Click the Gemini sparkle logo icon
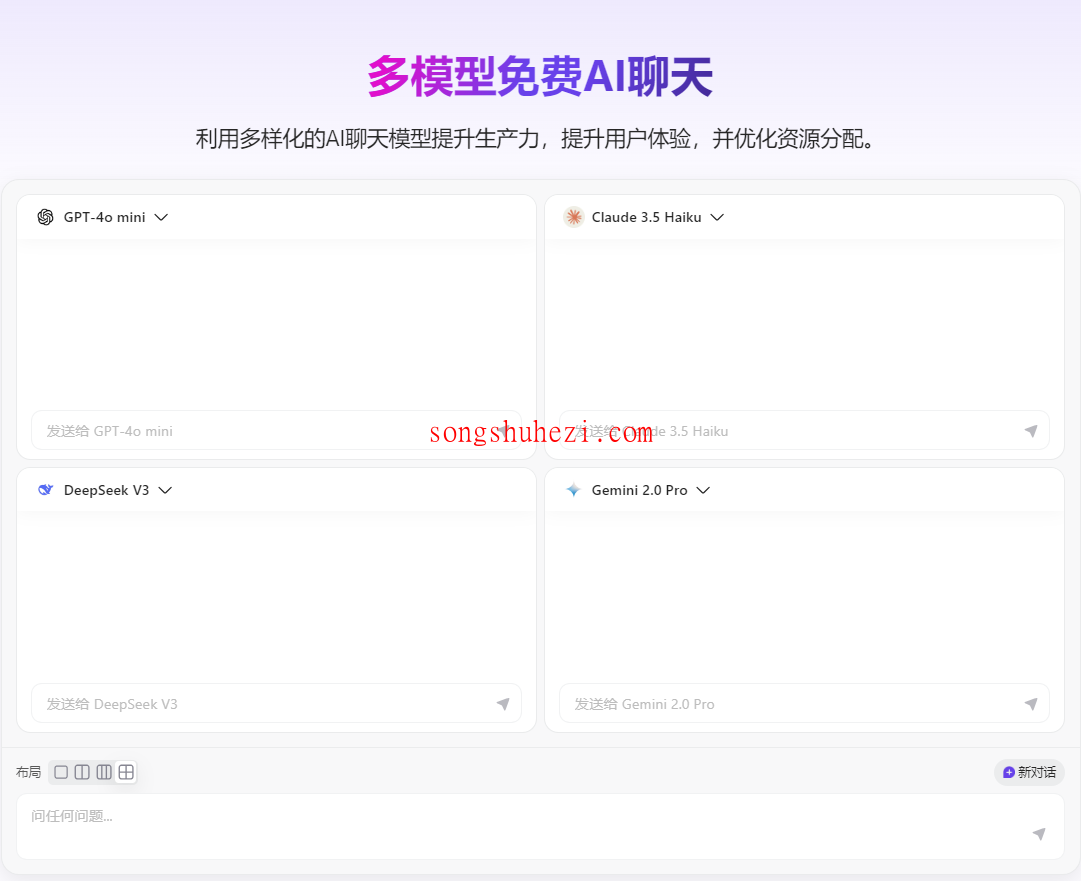This screenshot has height=881, width=1081. point(574,490)
